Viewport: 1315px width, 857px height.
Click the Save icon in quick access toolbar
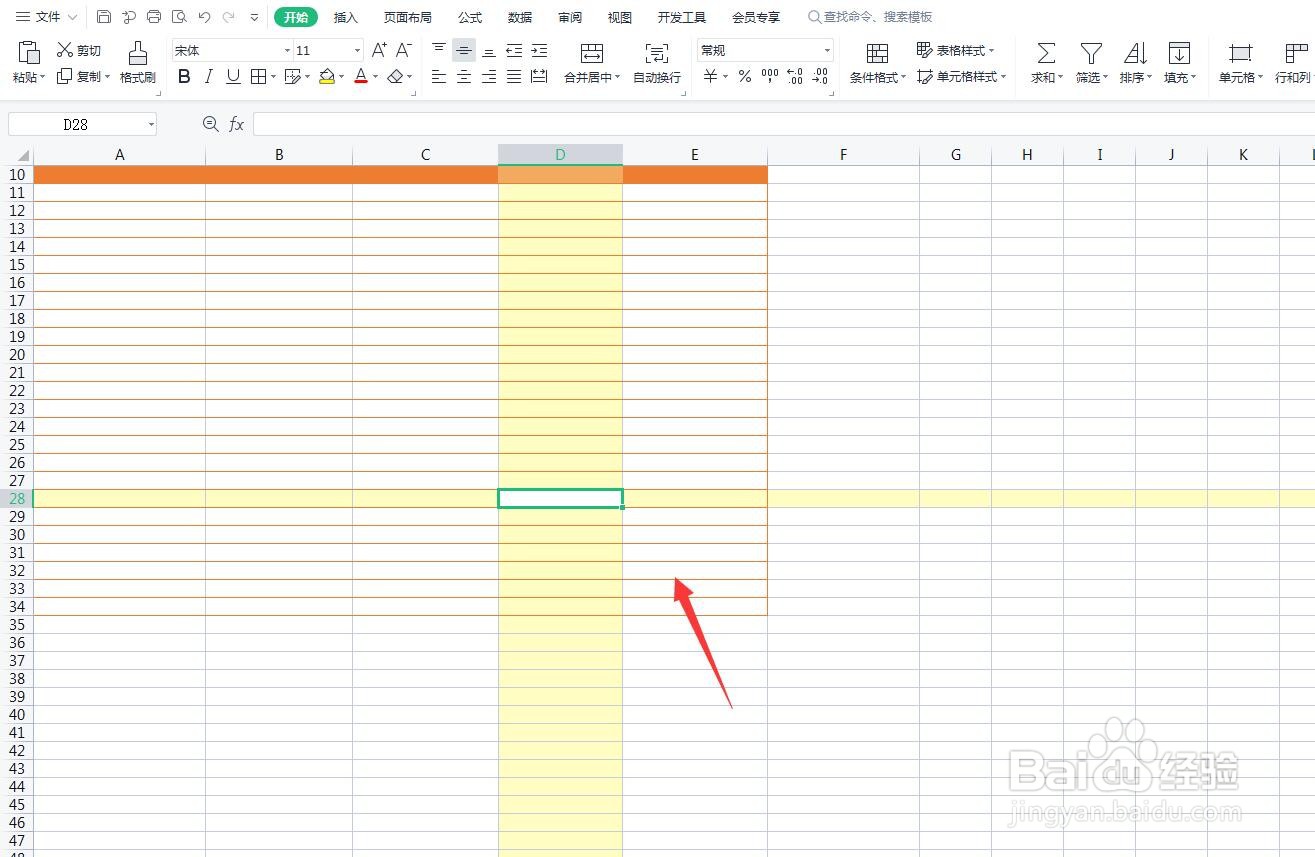click(104, 17)
